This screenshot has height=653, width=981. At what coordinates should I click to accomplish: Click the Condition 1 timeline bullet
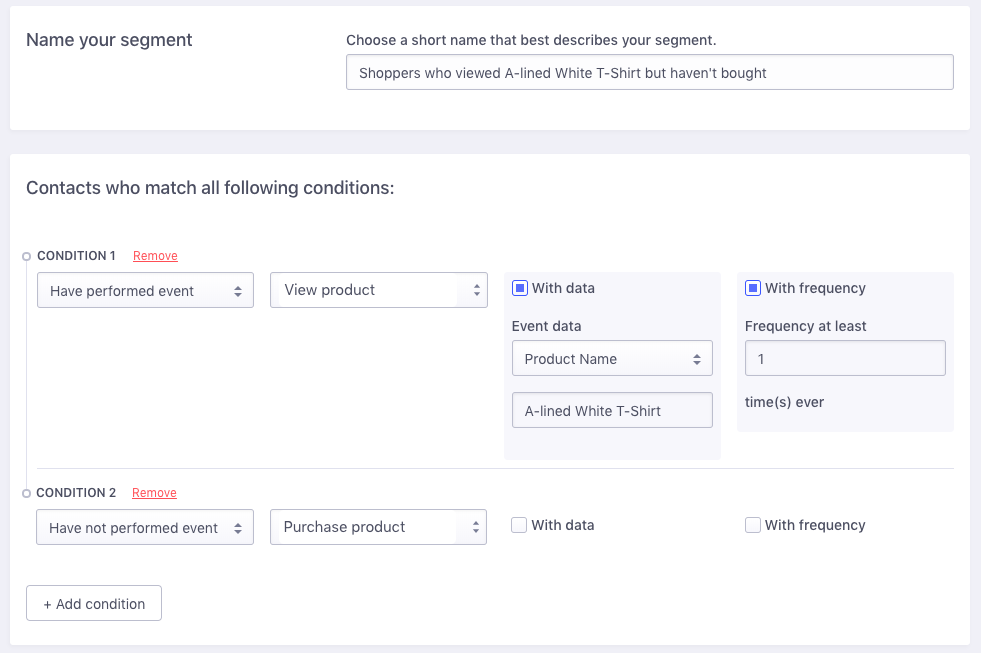pyautogui.click(x=26, y=256)
